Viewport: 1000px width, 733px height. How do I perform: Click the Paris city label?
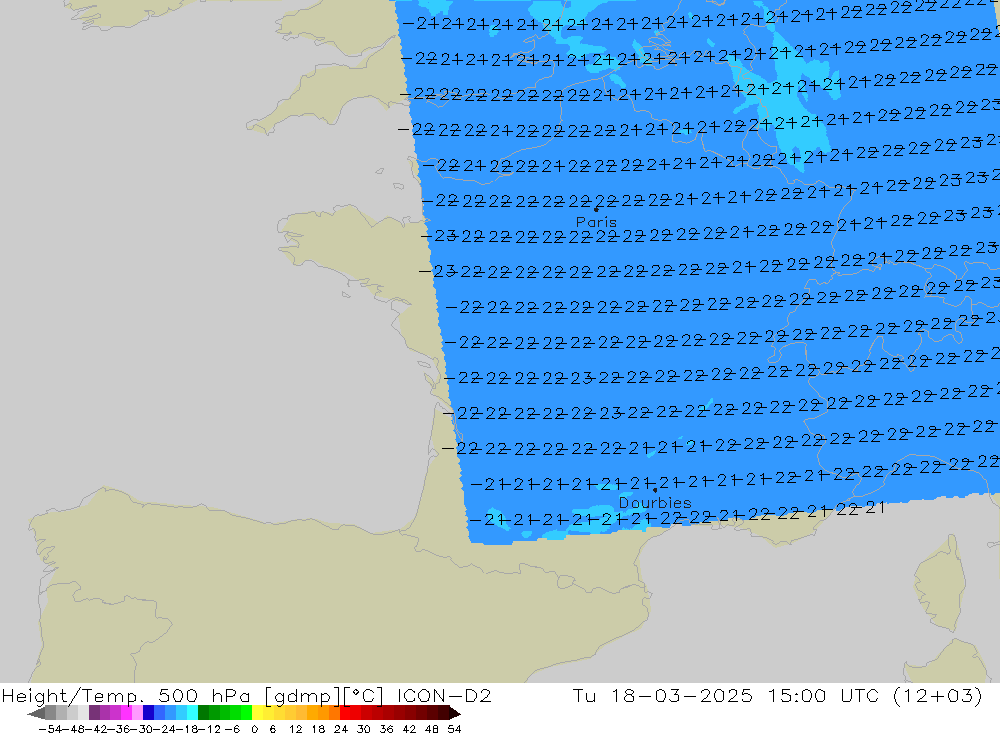pyautogui.click(x=596, y=222)
